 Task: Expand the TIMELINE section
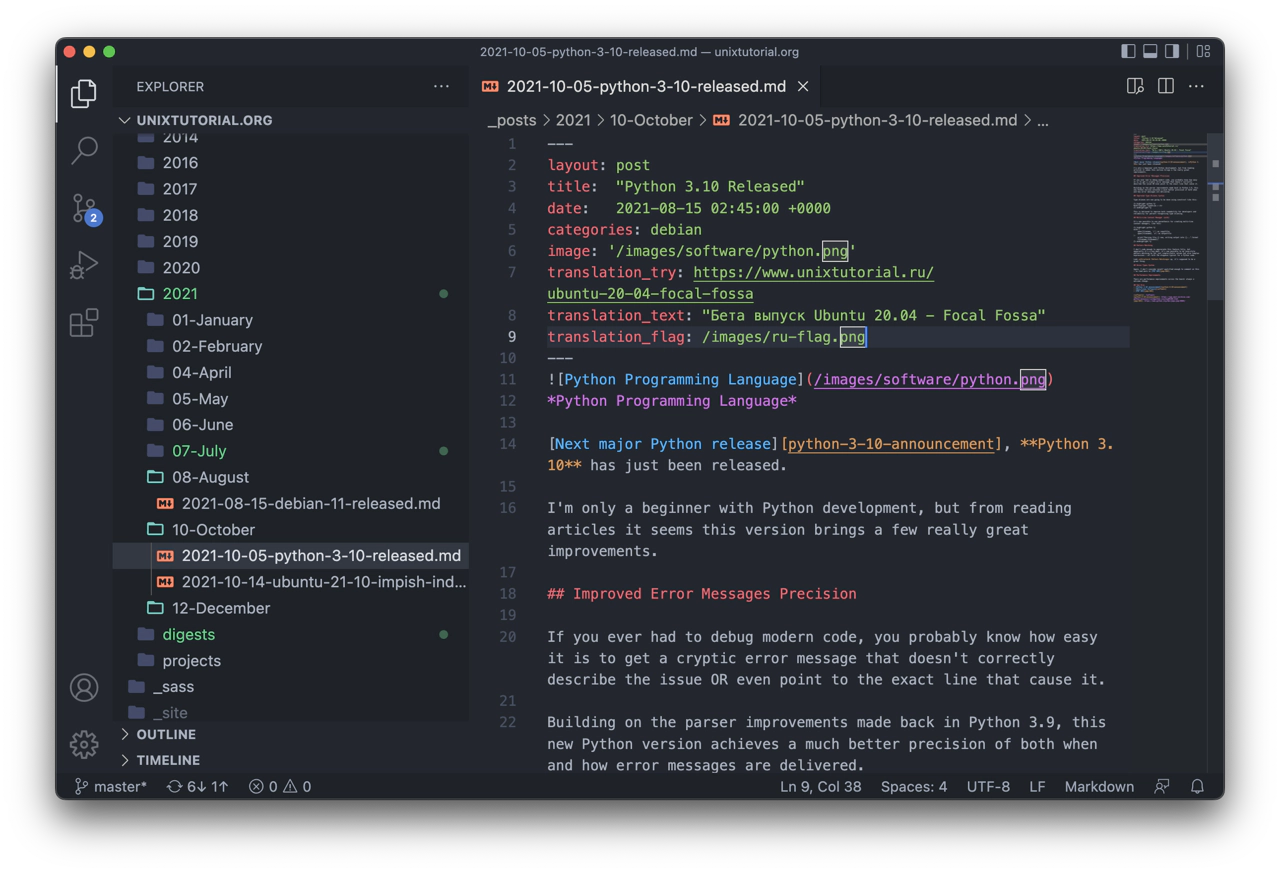291,760
